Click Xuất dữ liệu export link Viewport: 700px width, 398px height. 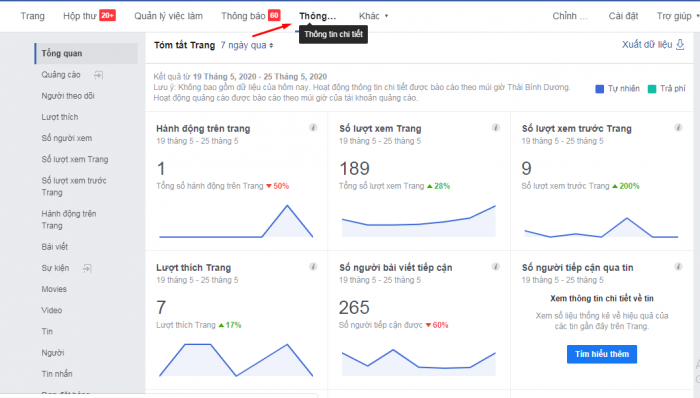click(647, 45)
